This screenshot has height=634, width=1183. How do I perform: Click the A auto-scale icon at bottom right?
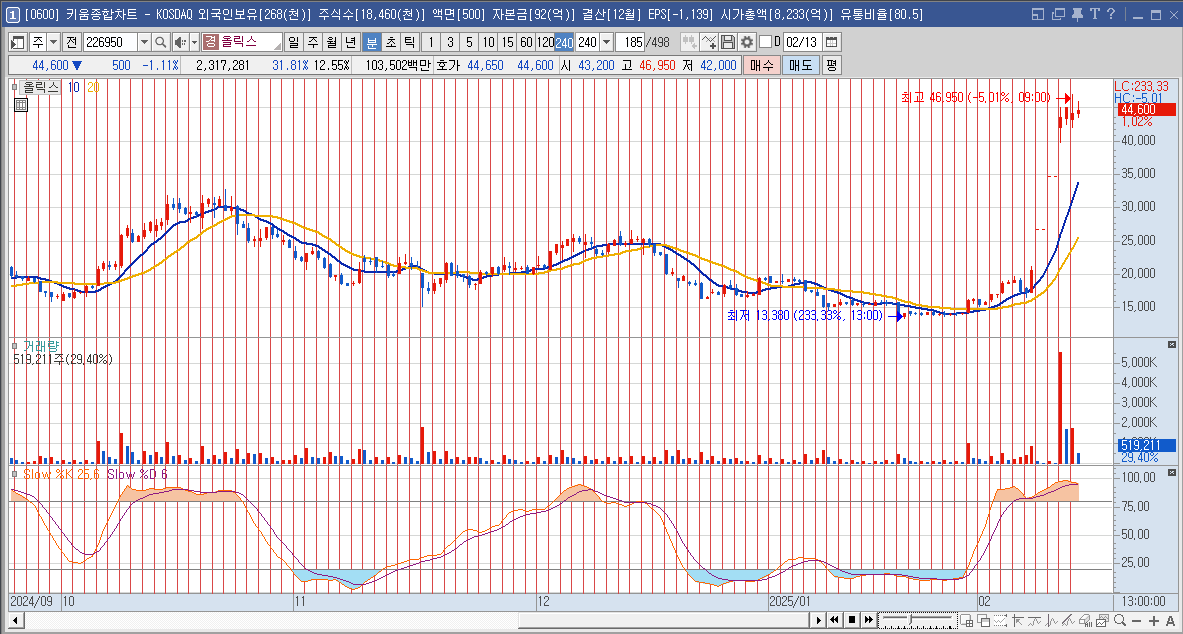(1169, 620)
